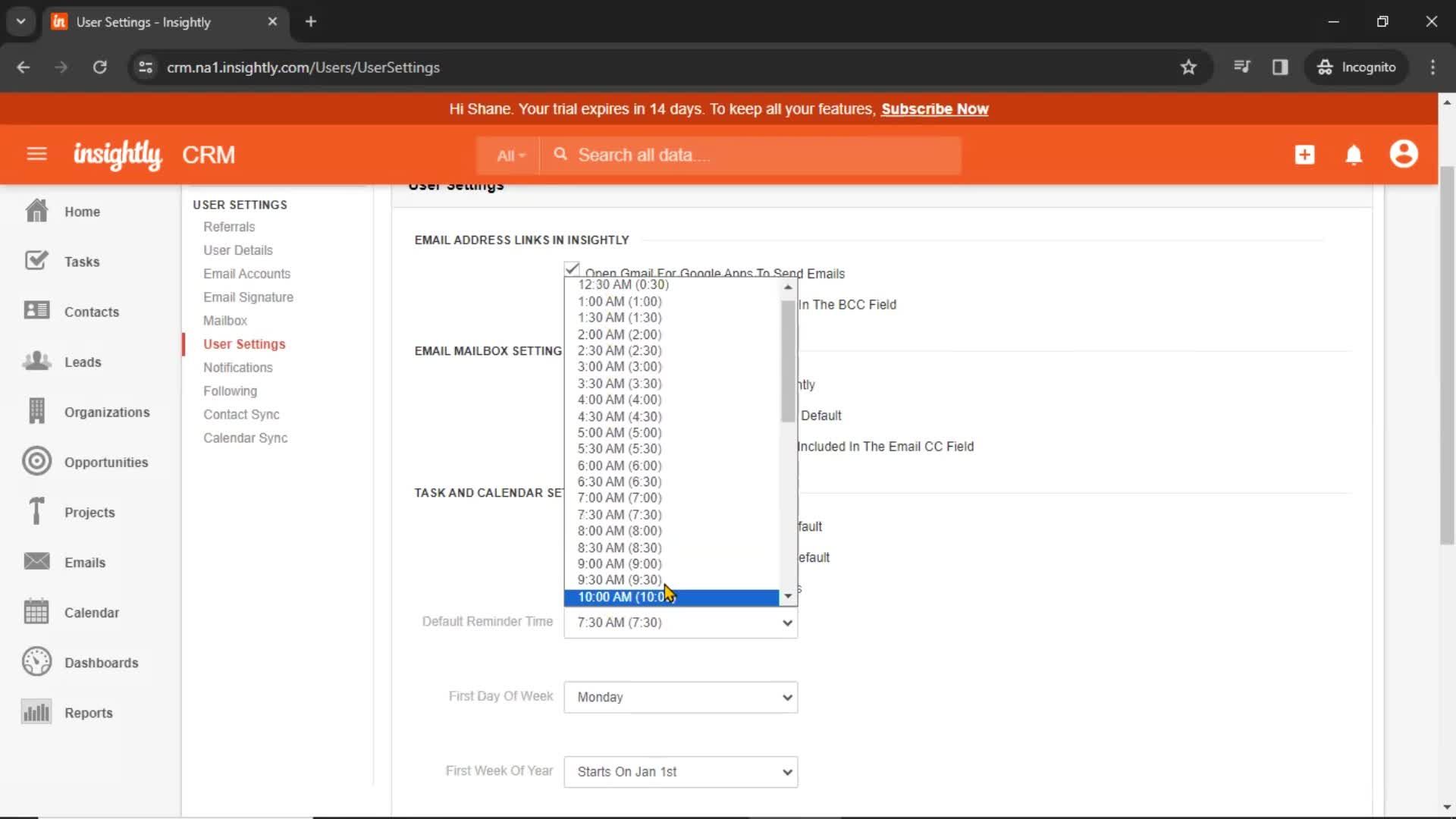The width and height of the screenshot is (1456, 819).
Task: Bookmark this page with the star icon
Action: [x=1188, y=67]
